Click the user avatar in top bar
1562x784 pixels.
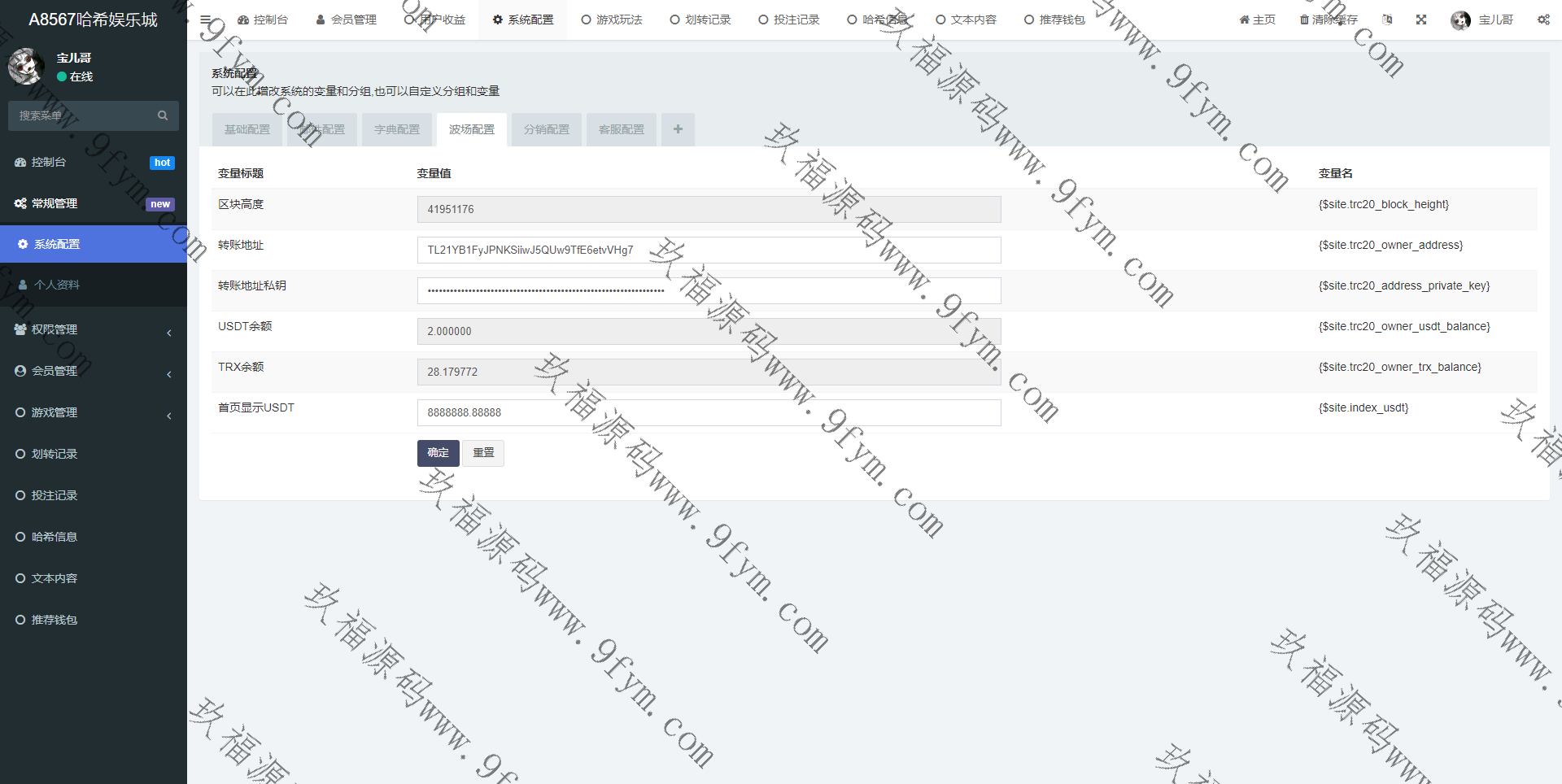click(1460, 20)
